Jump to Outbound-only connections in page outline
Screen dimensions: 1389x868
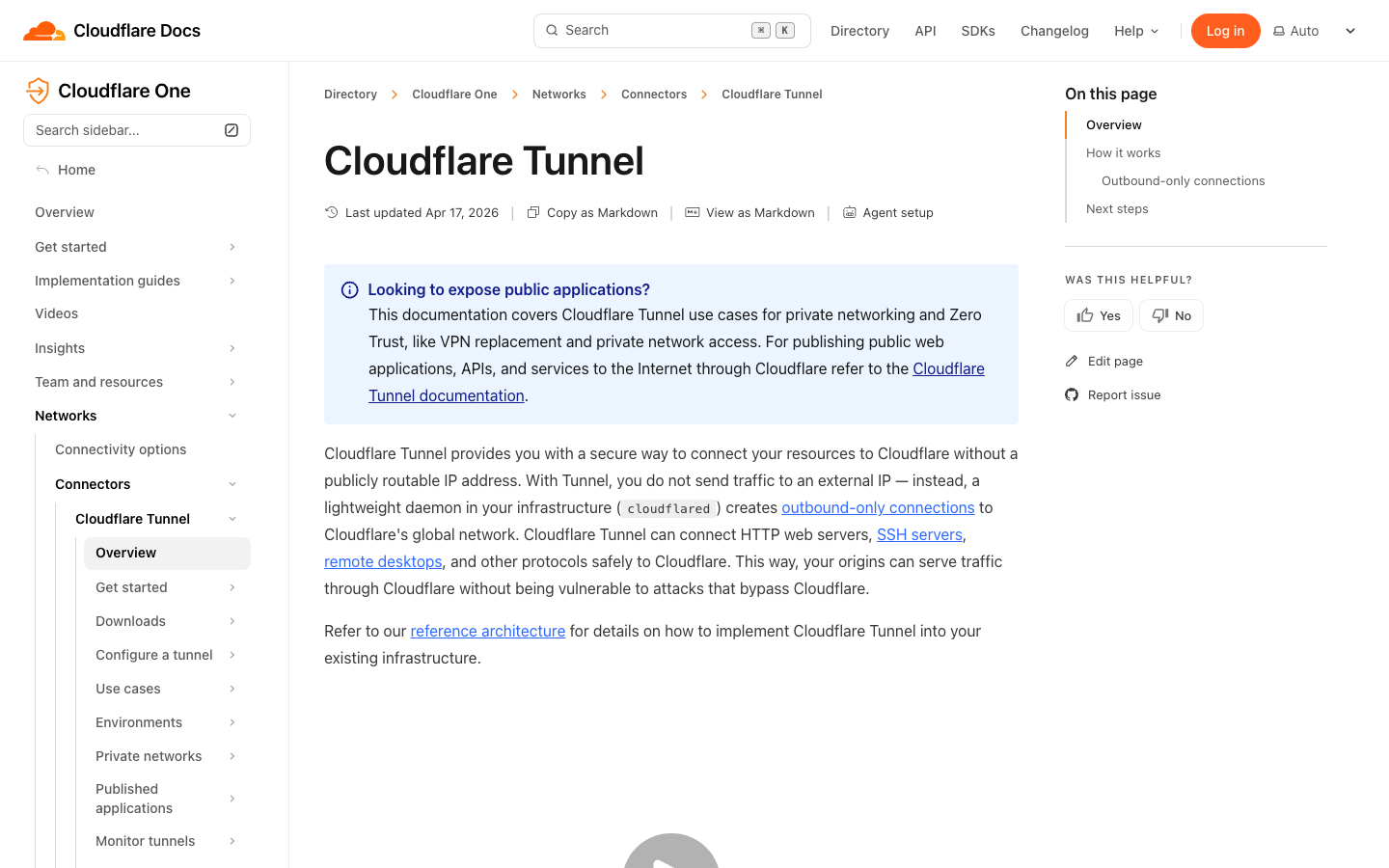pyautogui.click(x=1184, y=180)
